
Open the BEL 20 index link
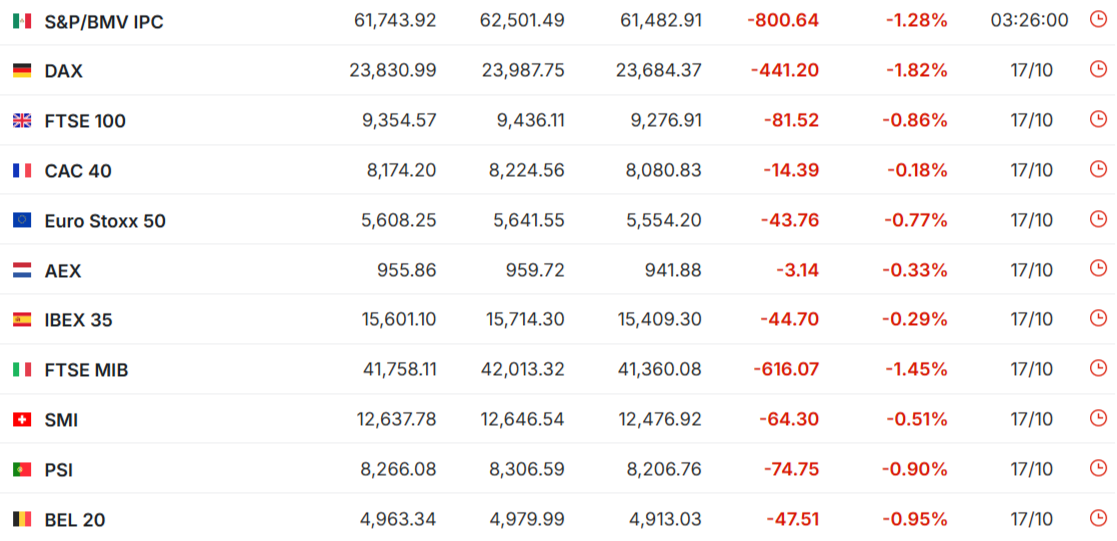(x=75, y=520)
